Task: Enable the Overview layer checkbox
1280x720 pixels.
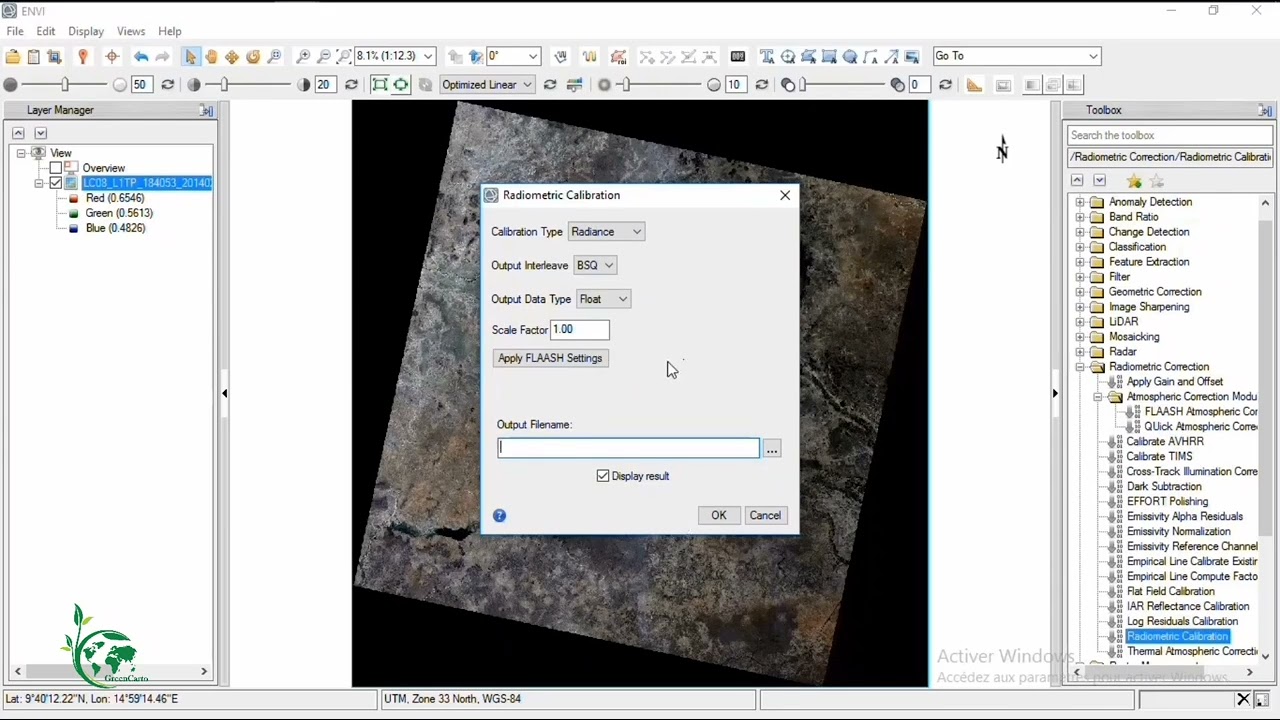Action: coord(56,168)
